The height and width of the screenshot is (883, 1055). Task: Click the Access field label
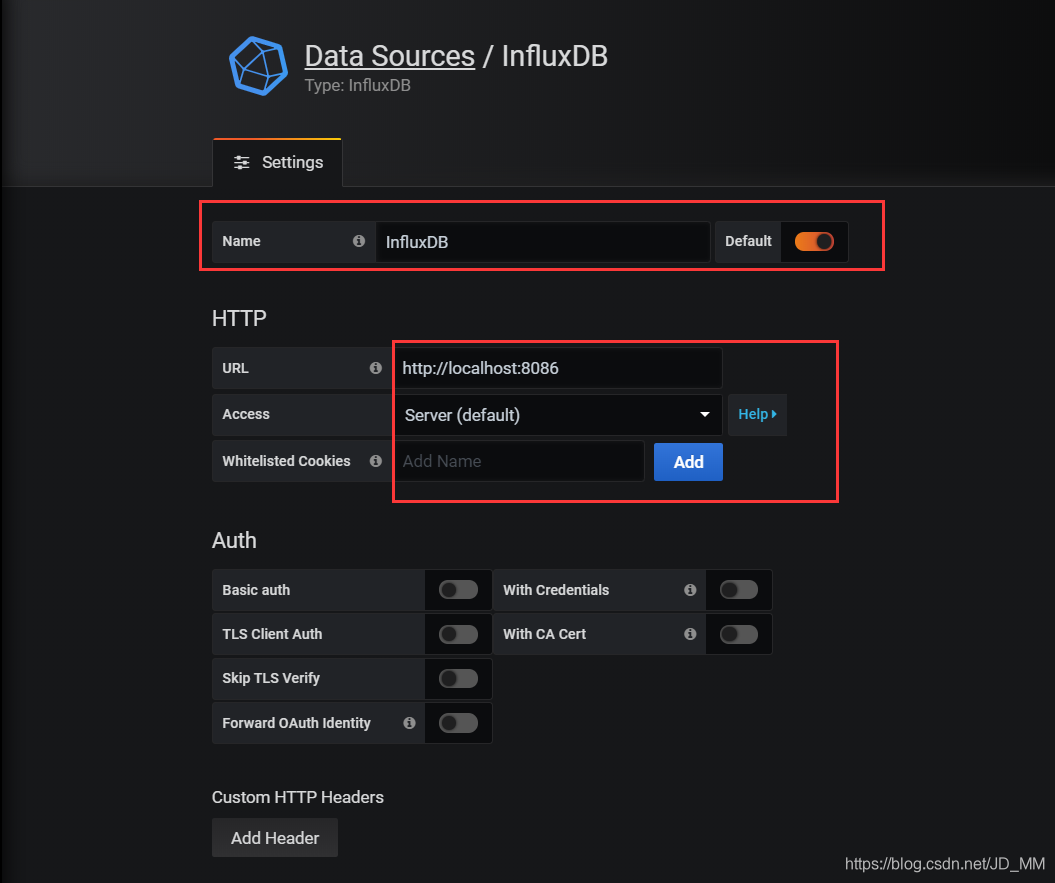(246, 415)
